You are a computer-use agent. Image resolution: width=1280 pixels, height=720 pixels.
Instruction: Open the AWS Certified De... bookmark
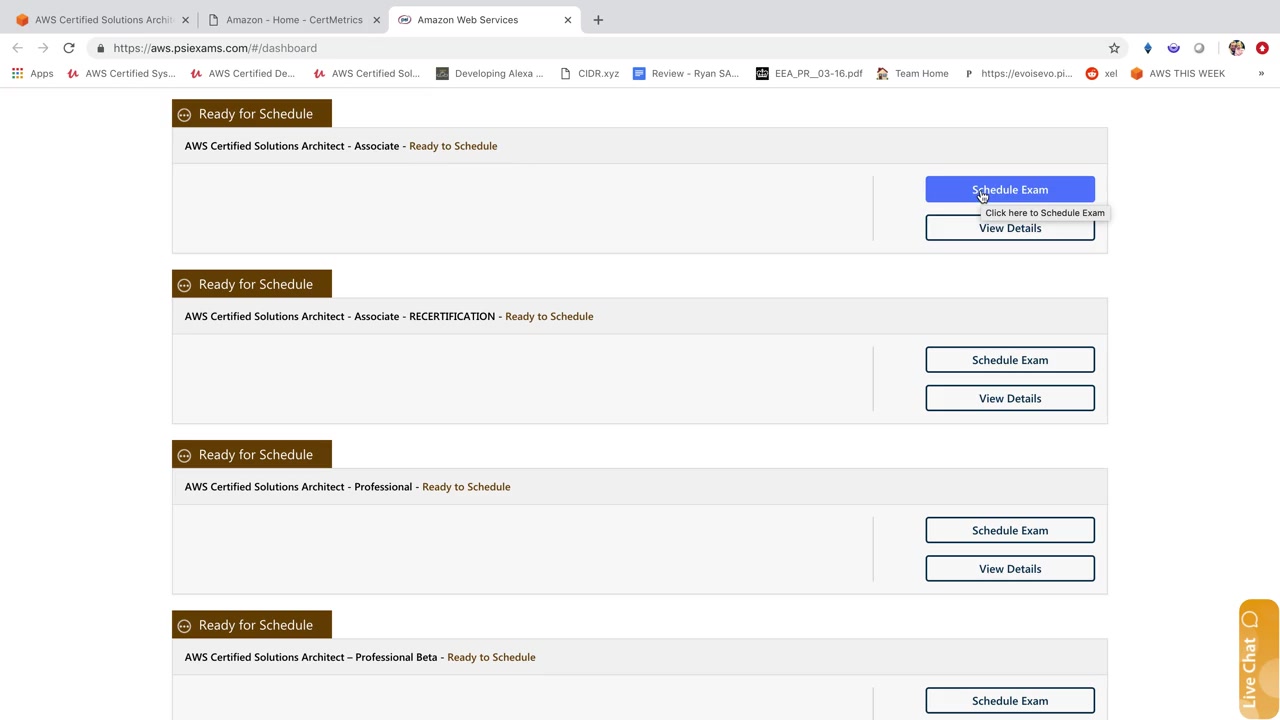coord(242,73)
